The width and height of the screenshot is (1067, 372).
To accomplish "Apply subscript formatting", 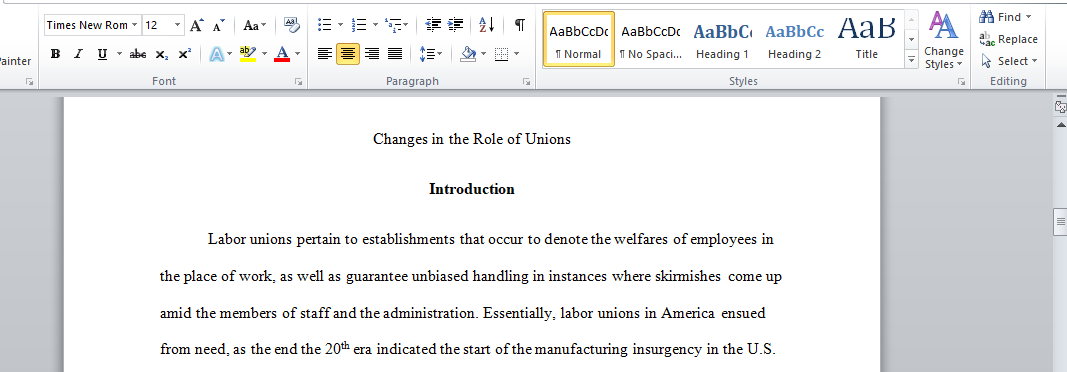I will tap(161, 54).
